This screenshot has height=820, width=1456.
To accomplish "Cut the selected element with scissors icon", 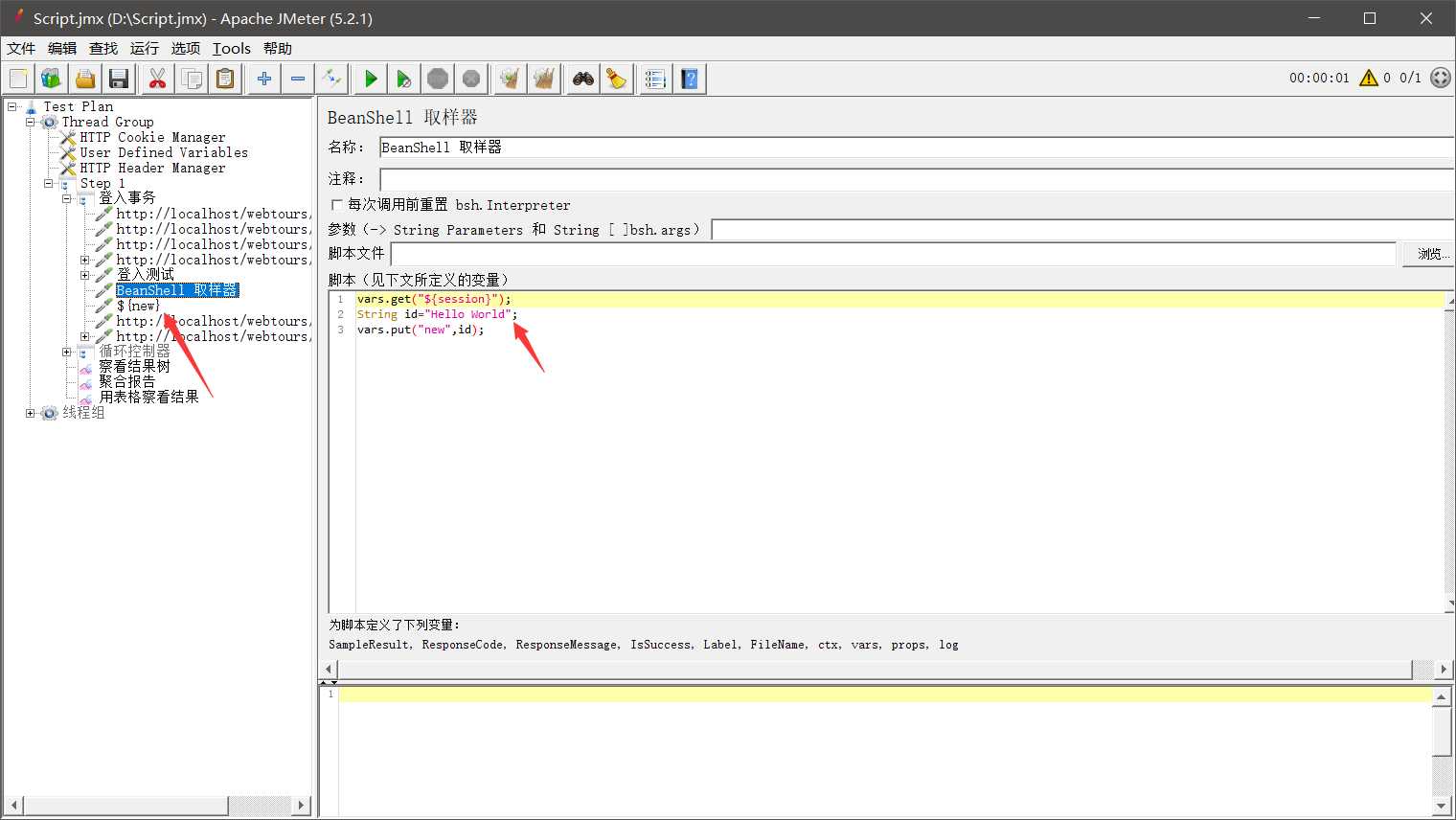I will tap(158, 79).
